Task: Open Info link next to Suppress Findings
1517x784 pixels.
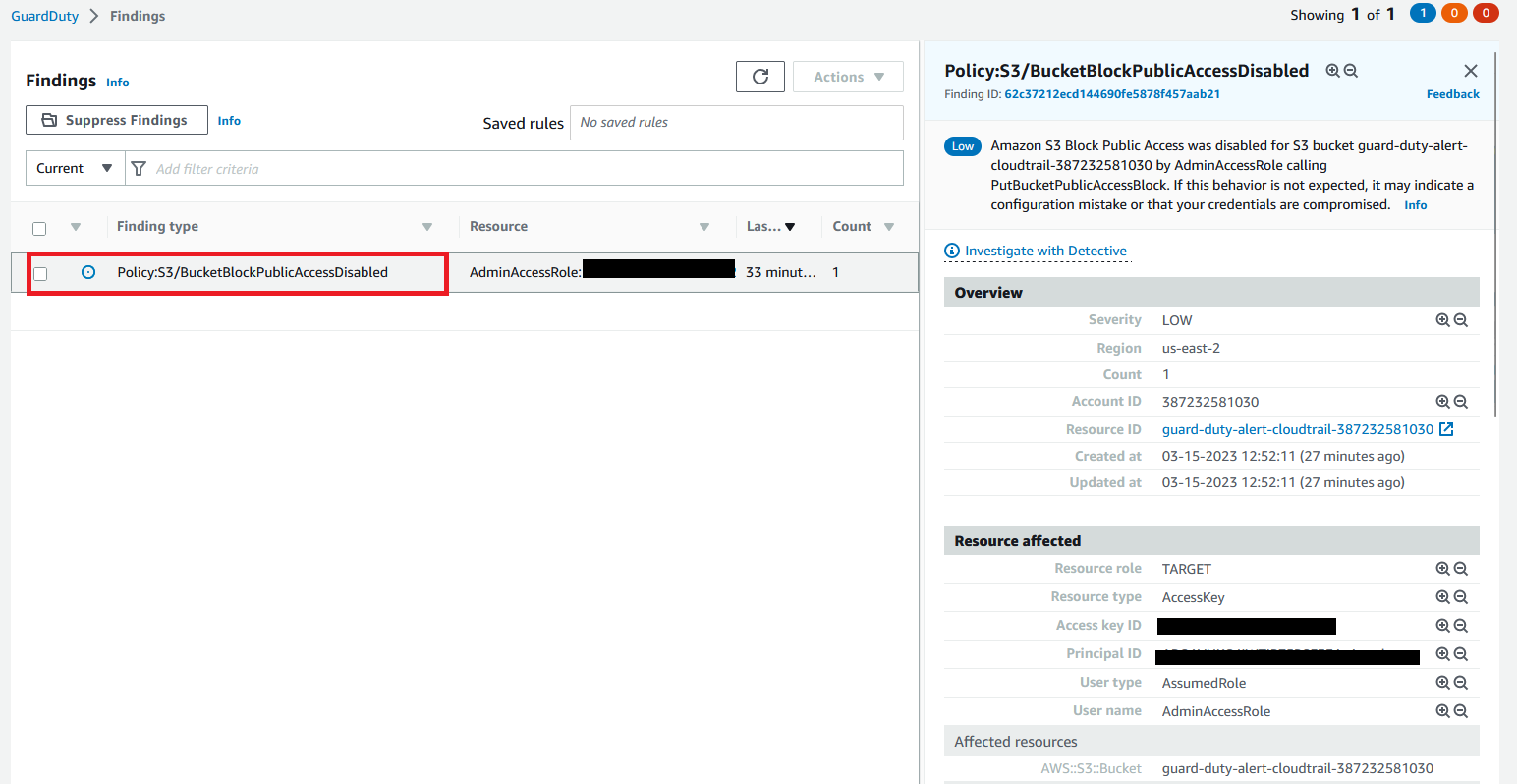Action: tap(229, 121)
